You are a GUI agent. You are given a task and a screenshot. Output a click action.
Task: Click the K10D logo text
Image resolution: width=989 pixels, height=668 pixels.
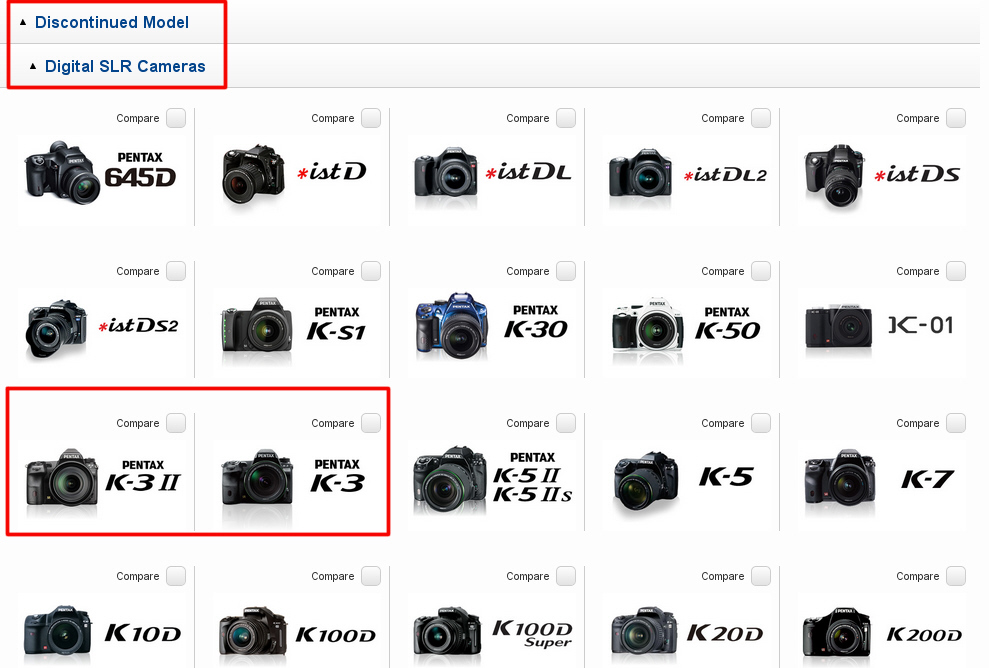pos(143,633)
